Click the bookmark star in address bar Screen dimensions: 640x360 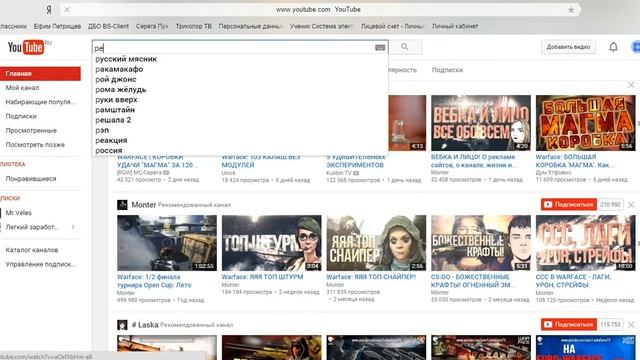tap(571, 10)
